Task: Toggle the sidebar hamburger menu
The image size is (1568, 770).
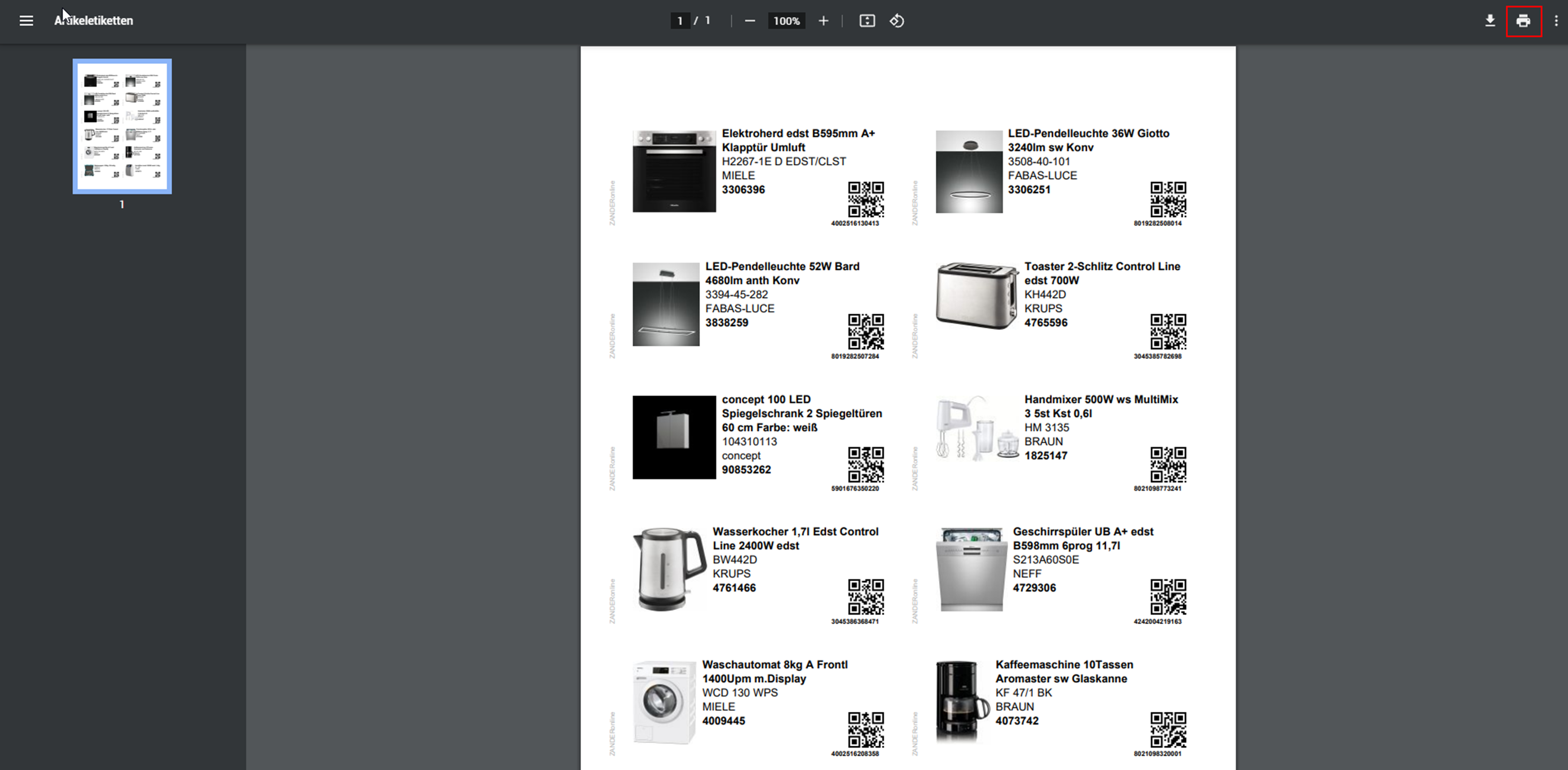Action: pos(26,21)
